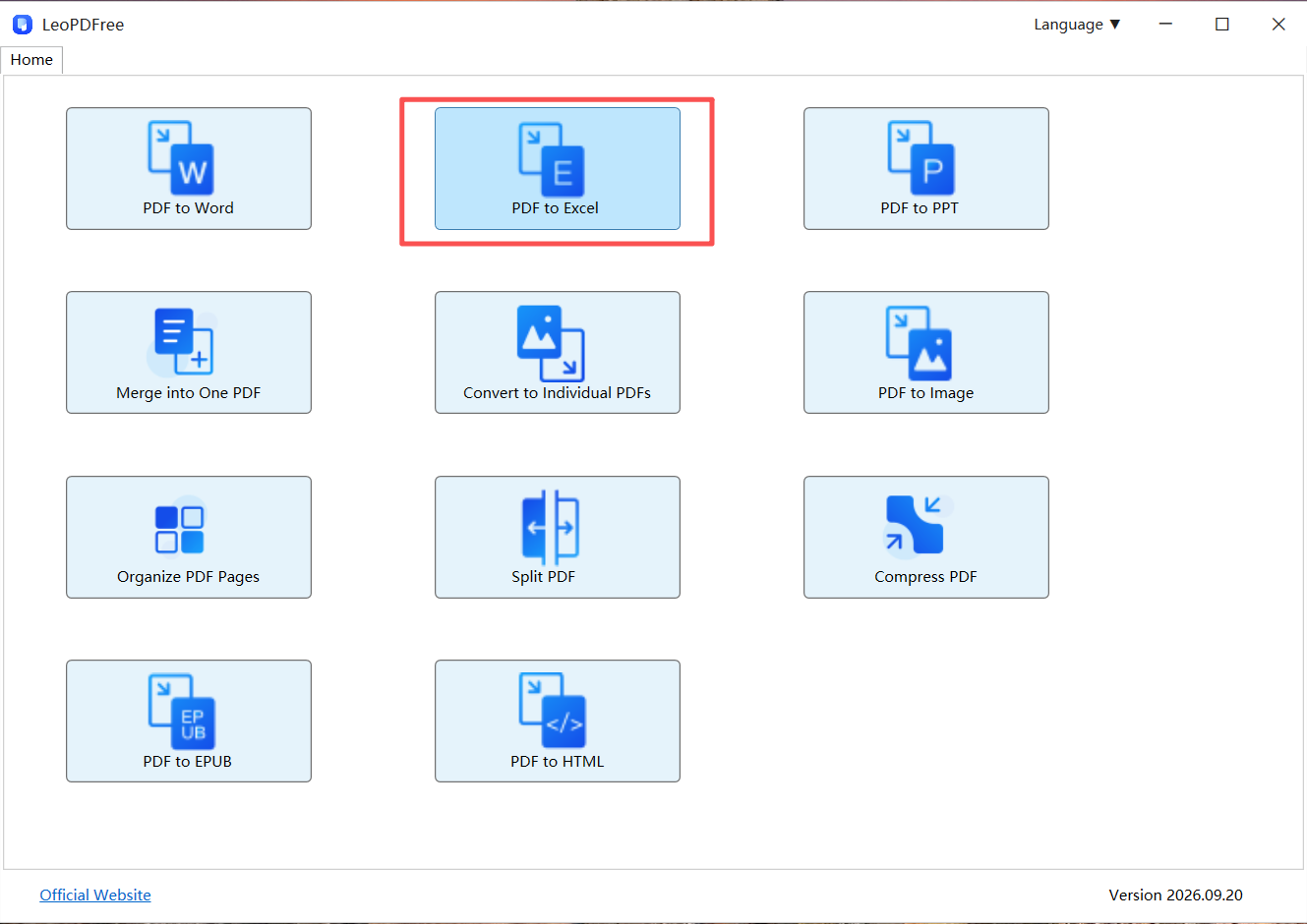Choose Convert to Individual PDFs

coord(558,353)
